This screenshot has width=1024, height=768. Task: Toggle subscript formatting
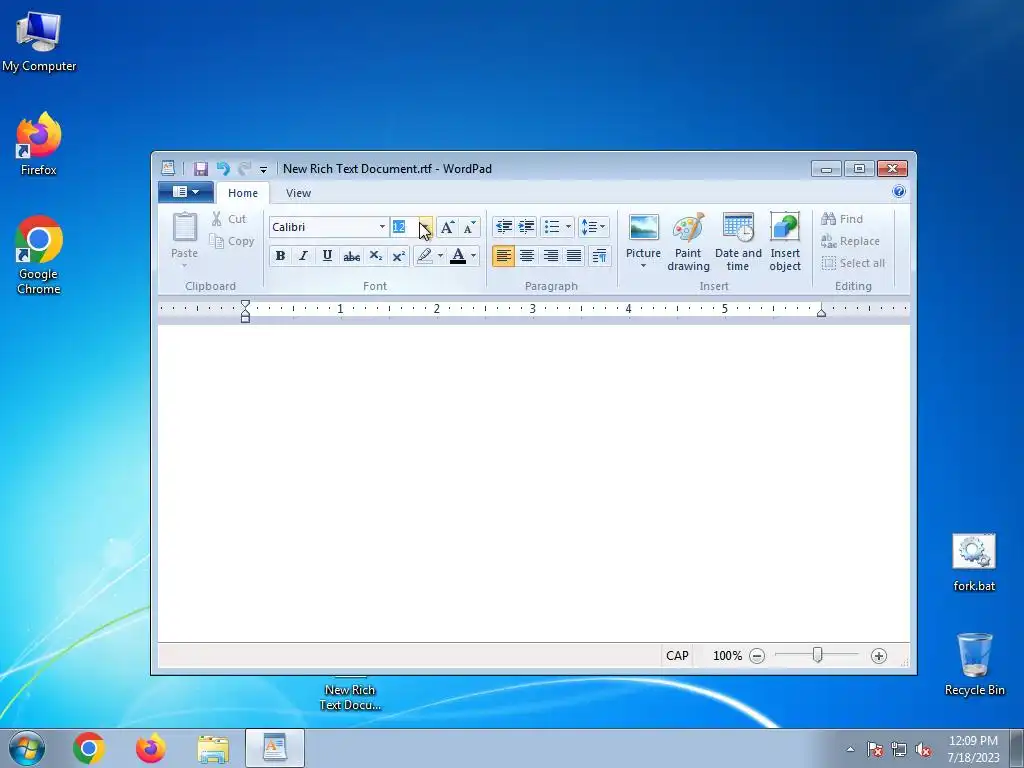tap(376, 256)
